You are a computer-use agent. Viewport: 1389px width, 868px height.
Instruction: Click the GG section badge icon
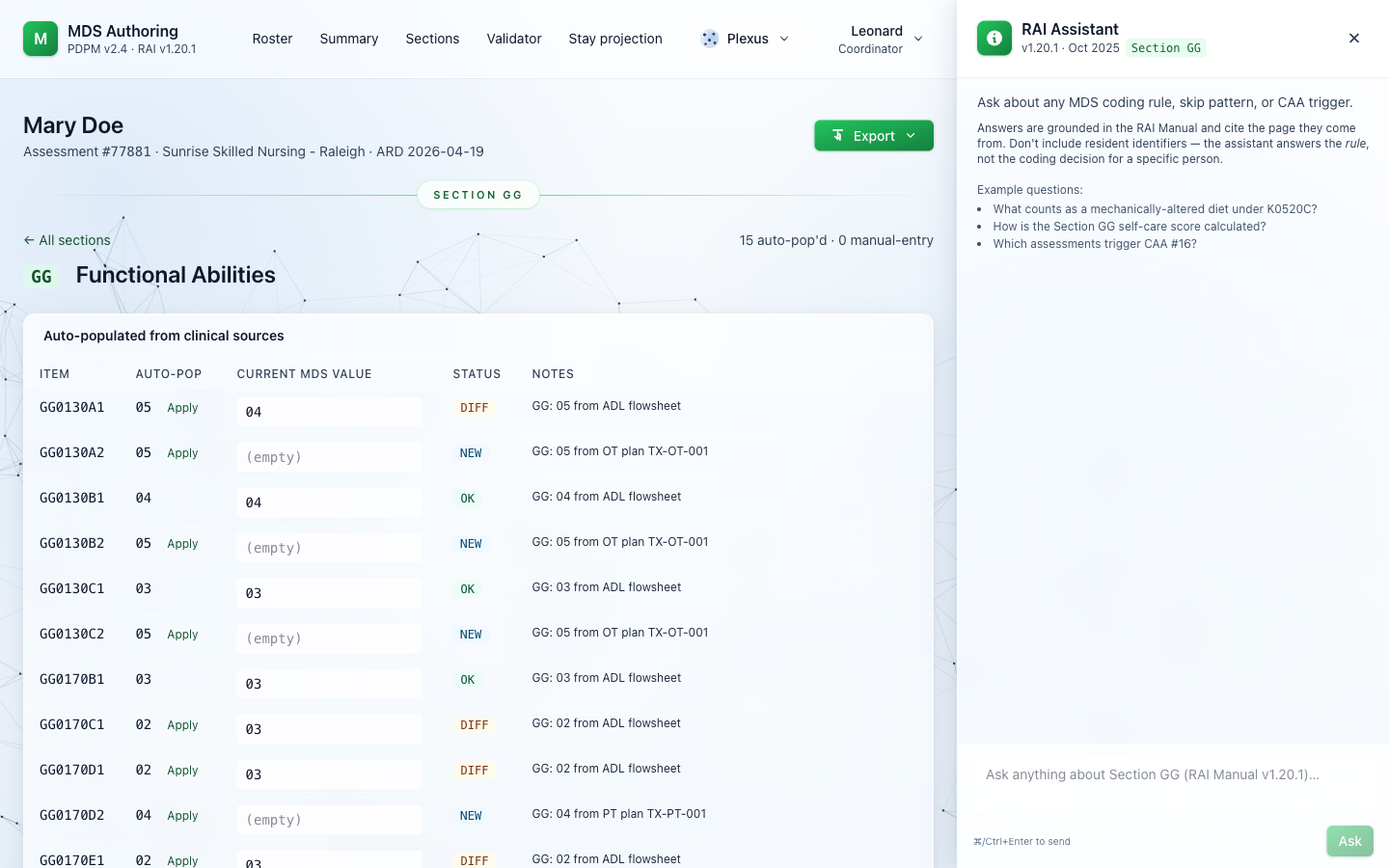pos(41,277)
